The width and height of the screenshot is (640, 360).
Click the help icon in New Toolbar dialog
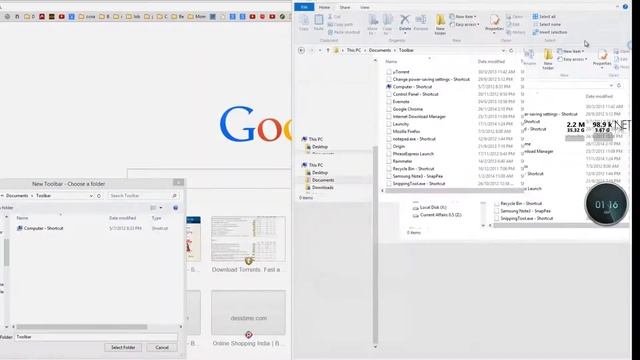tap(176, 208)
